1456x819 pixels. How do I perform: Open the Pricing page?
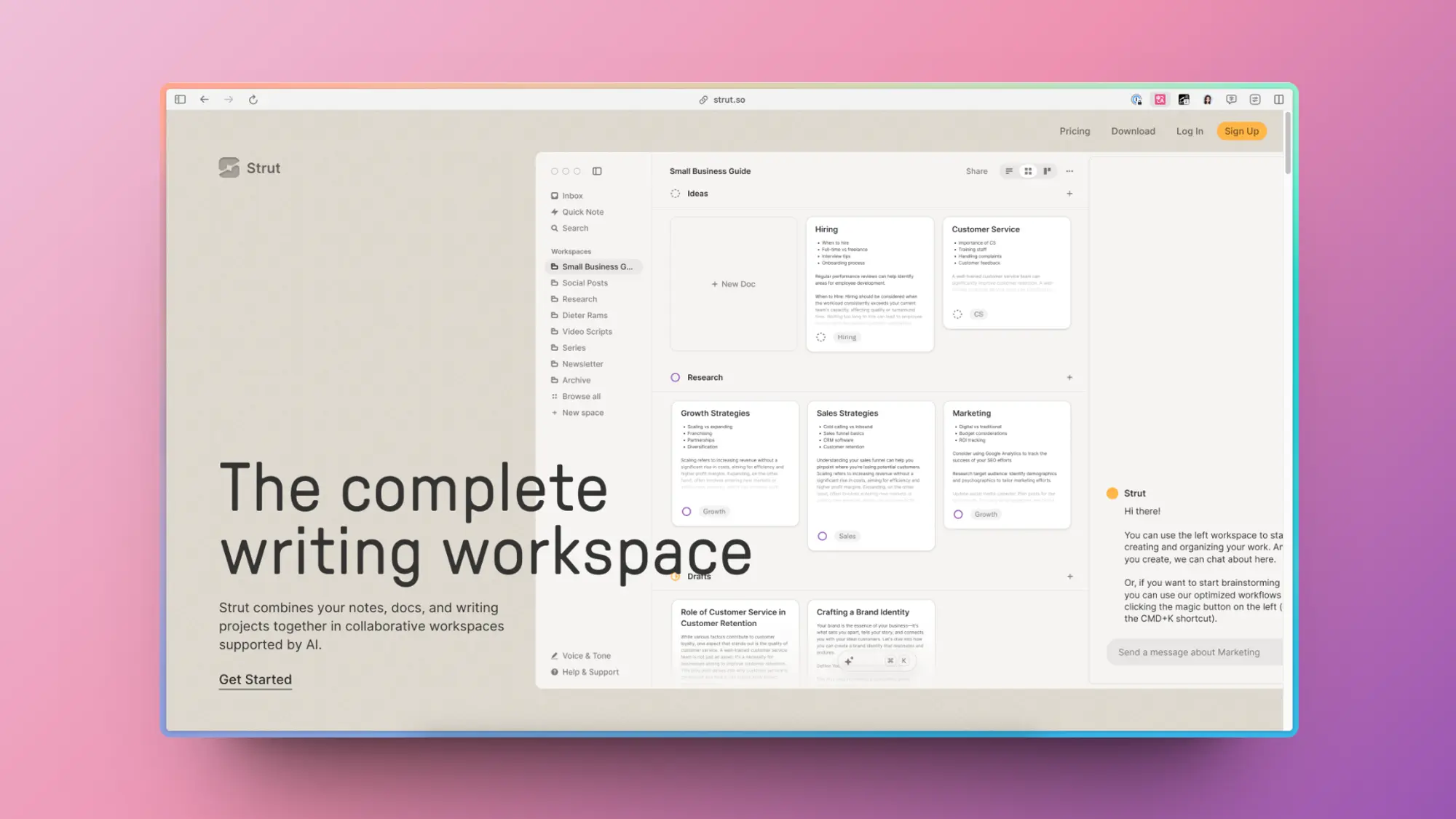tap(1075, 131)
